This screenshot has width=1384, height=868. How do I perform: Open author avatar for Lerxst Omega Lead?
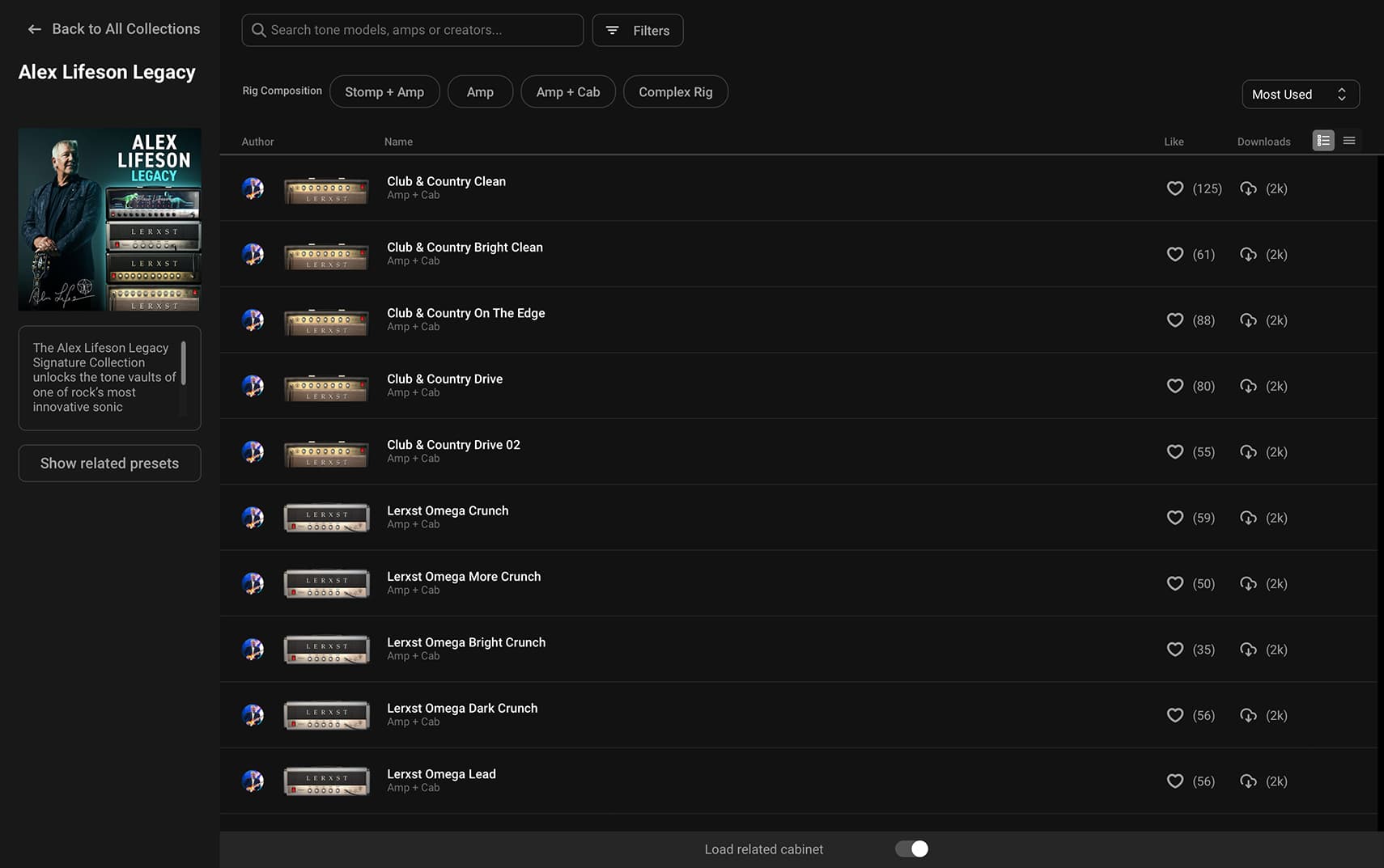[x=253, y=781]
